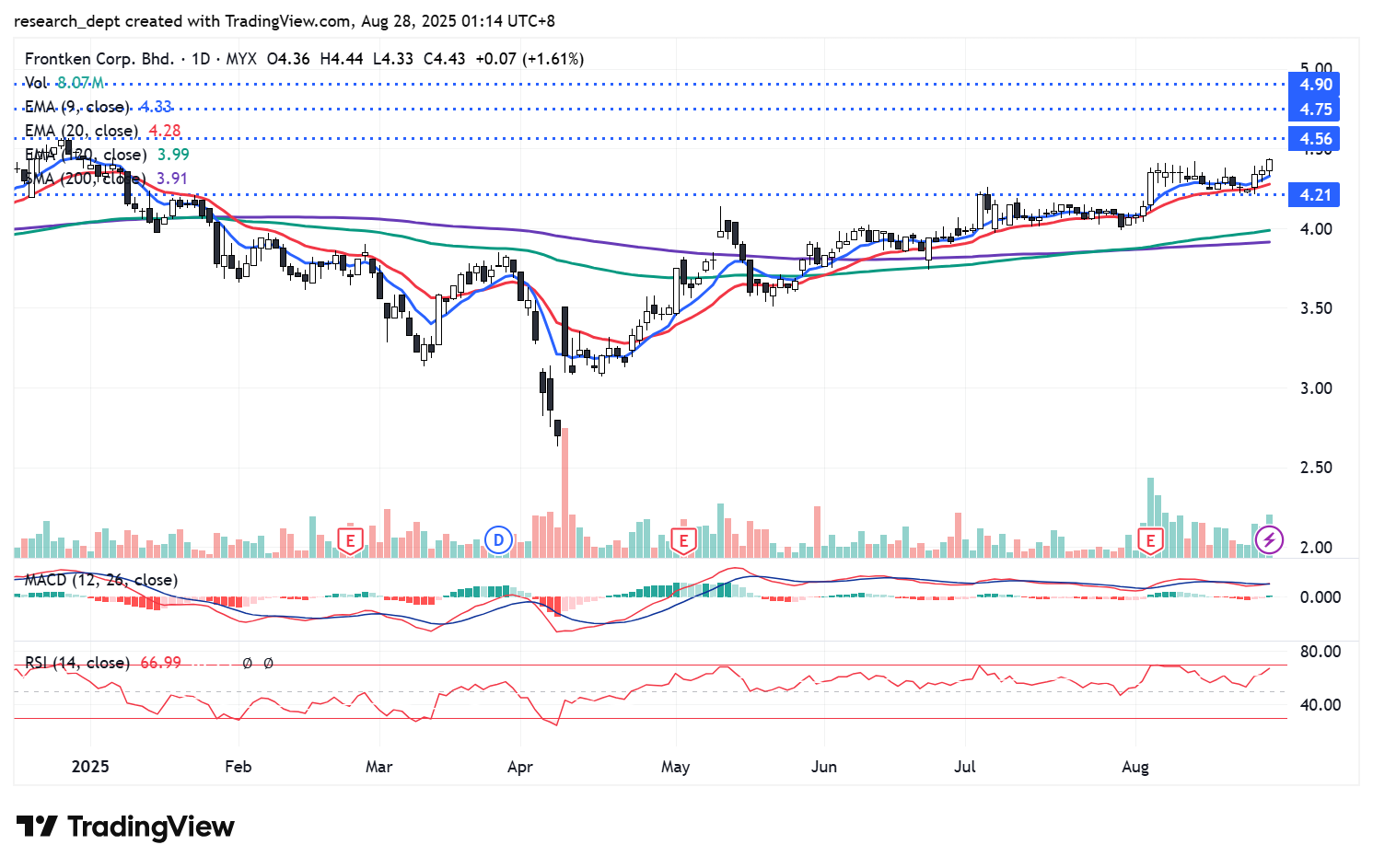
Task: Click the 1D interval in the legend
Action: 200,59
